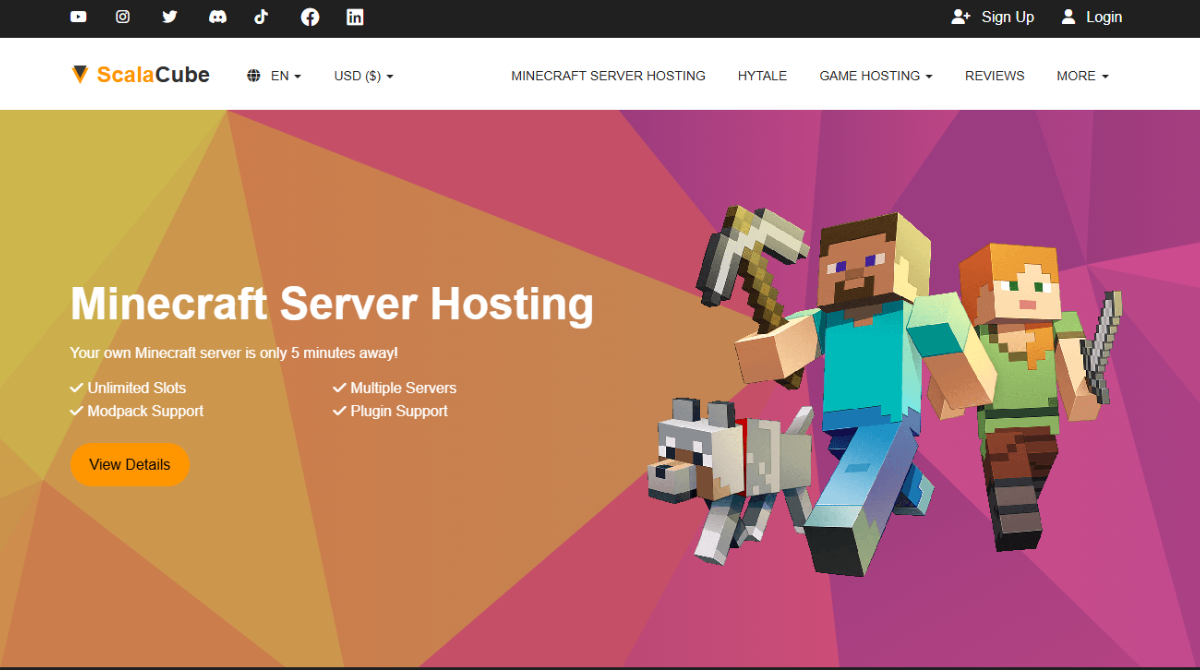
Task: Open the Discord social icon
Action: (x=217, y=17)
